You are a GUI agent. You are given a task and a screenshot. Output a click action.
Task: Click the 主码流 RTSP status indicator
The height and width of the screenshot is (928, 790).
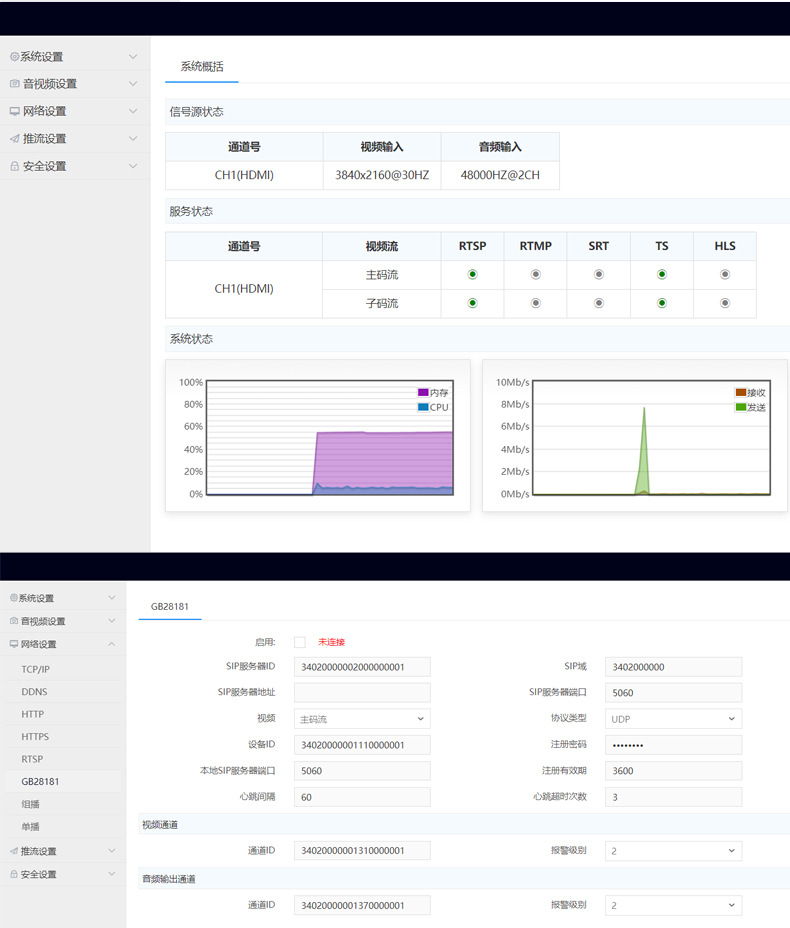coord(472,275)
